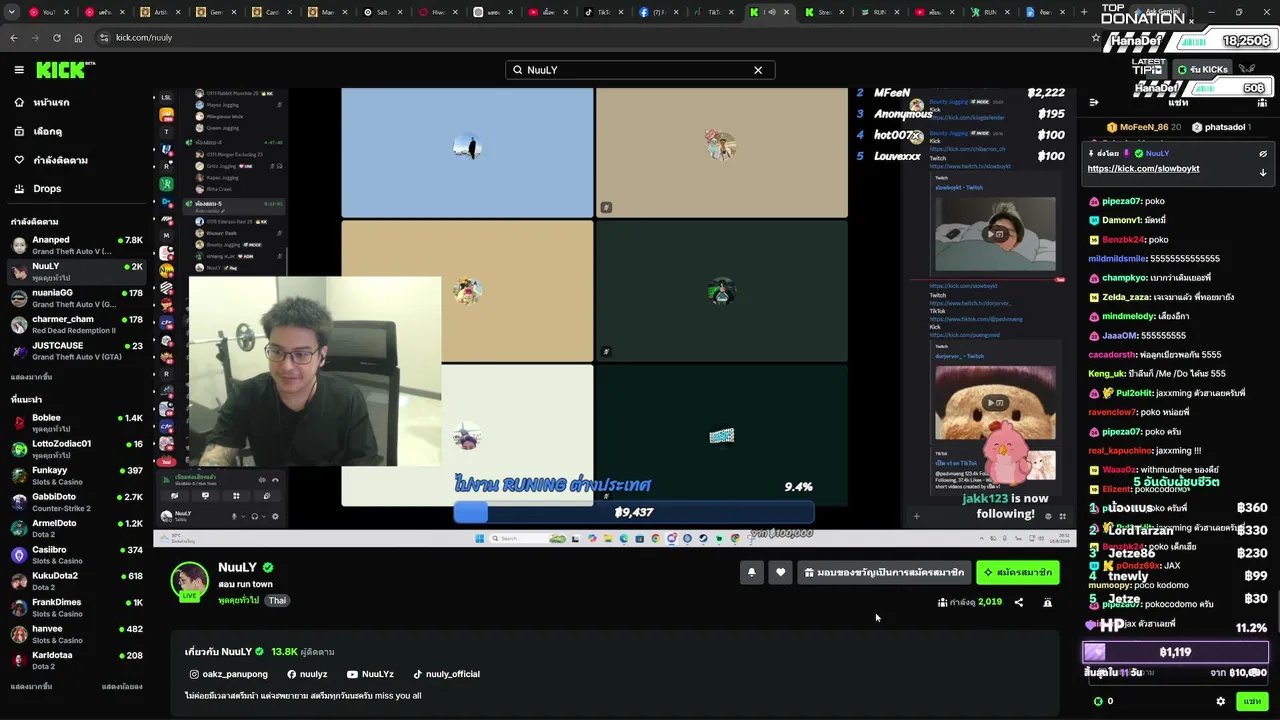Switch to the Salt browser tab
The image size is (1280, 720).
pyautogui.click(x=382, y=12)
